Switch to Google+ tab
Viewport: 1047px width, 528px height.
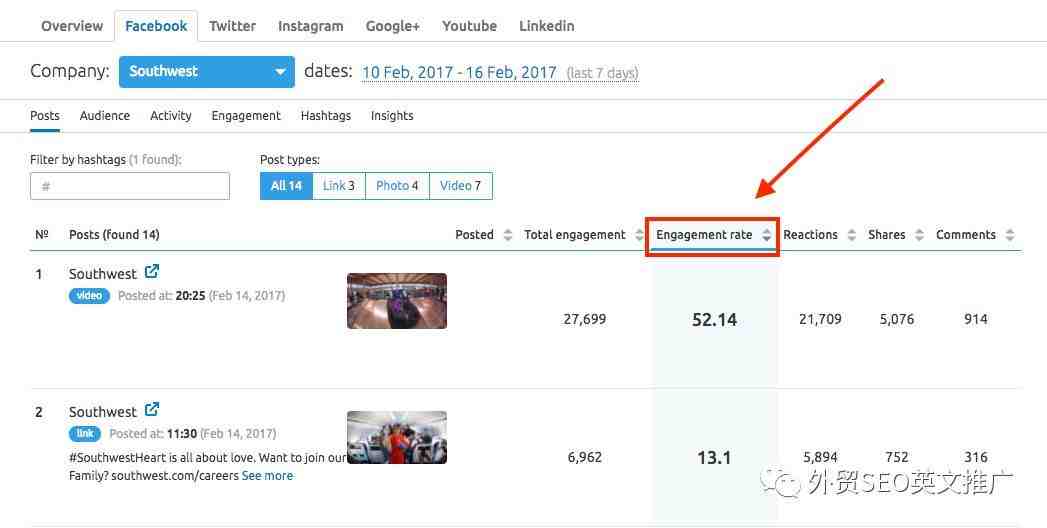393,26
